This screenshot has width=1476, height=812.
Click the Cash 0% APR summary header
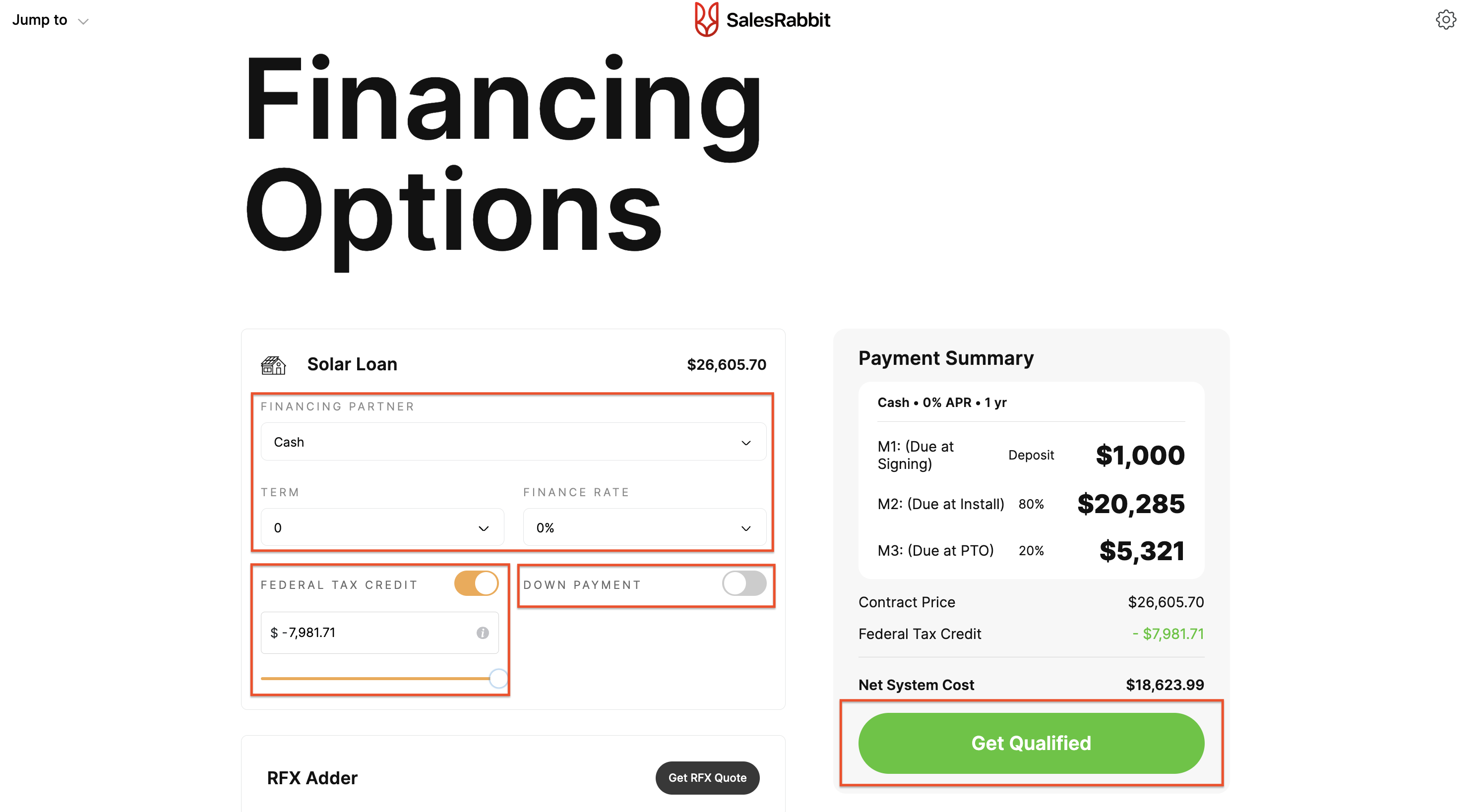[x=942, y=403]
